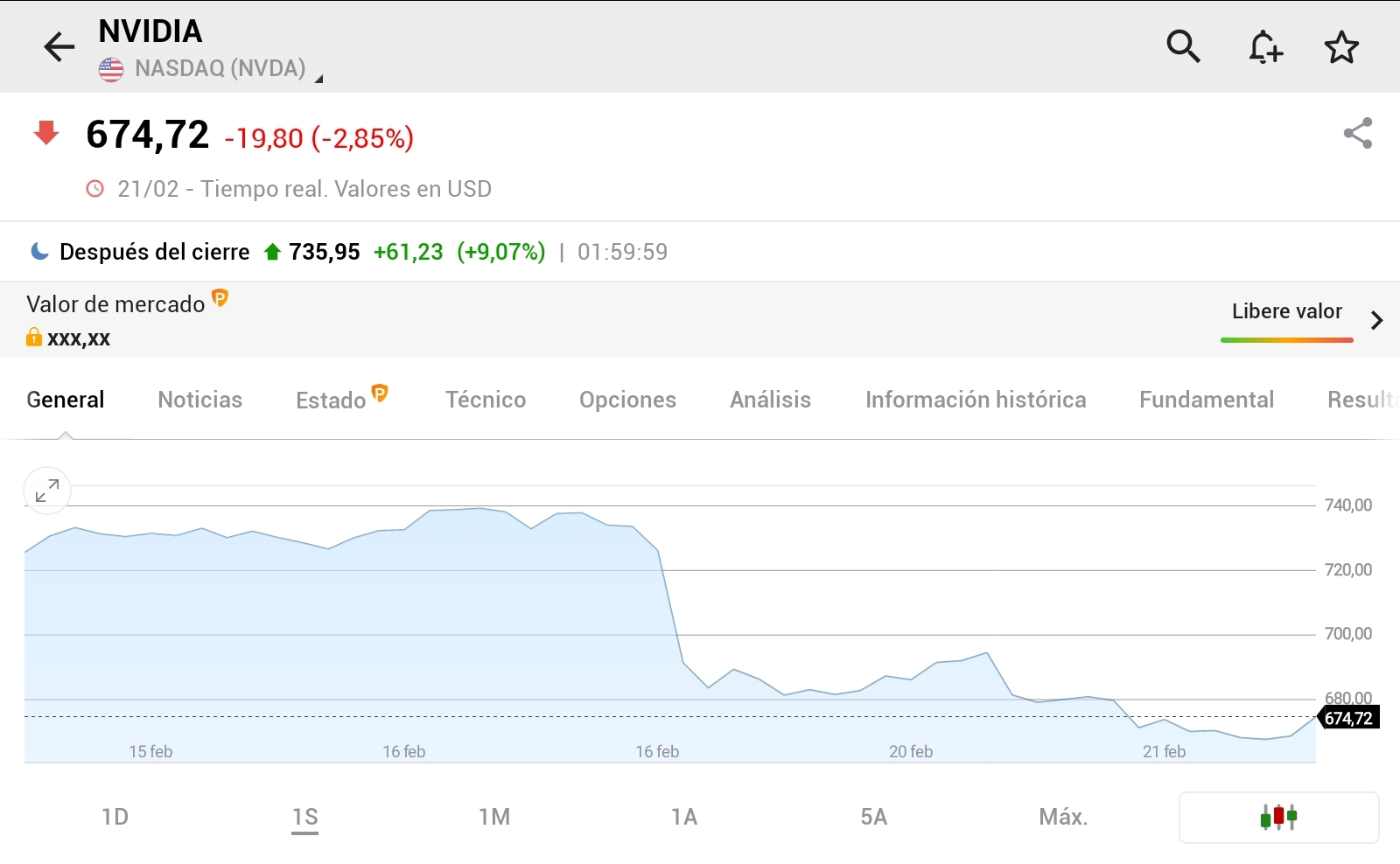1400x864 pixels.
Task: Switch to the Fundamental tab
Action: pyautogui.click(x=1207, y=400)
